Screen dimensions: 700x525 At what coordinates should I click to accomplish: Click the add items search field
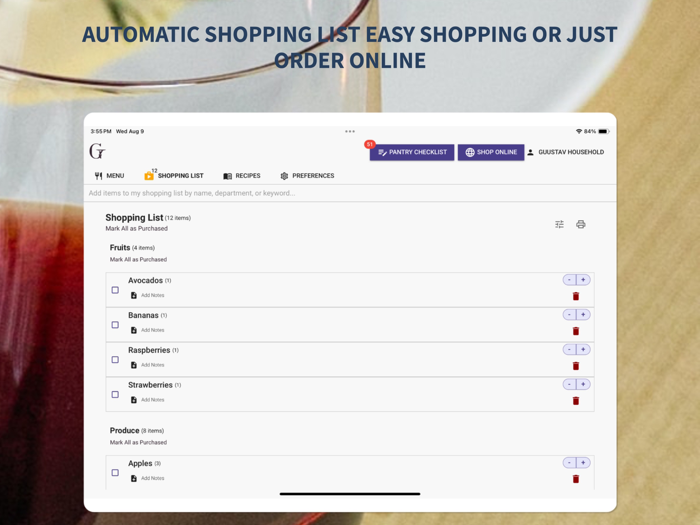[x=350, y=193]
